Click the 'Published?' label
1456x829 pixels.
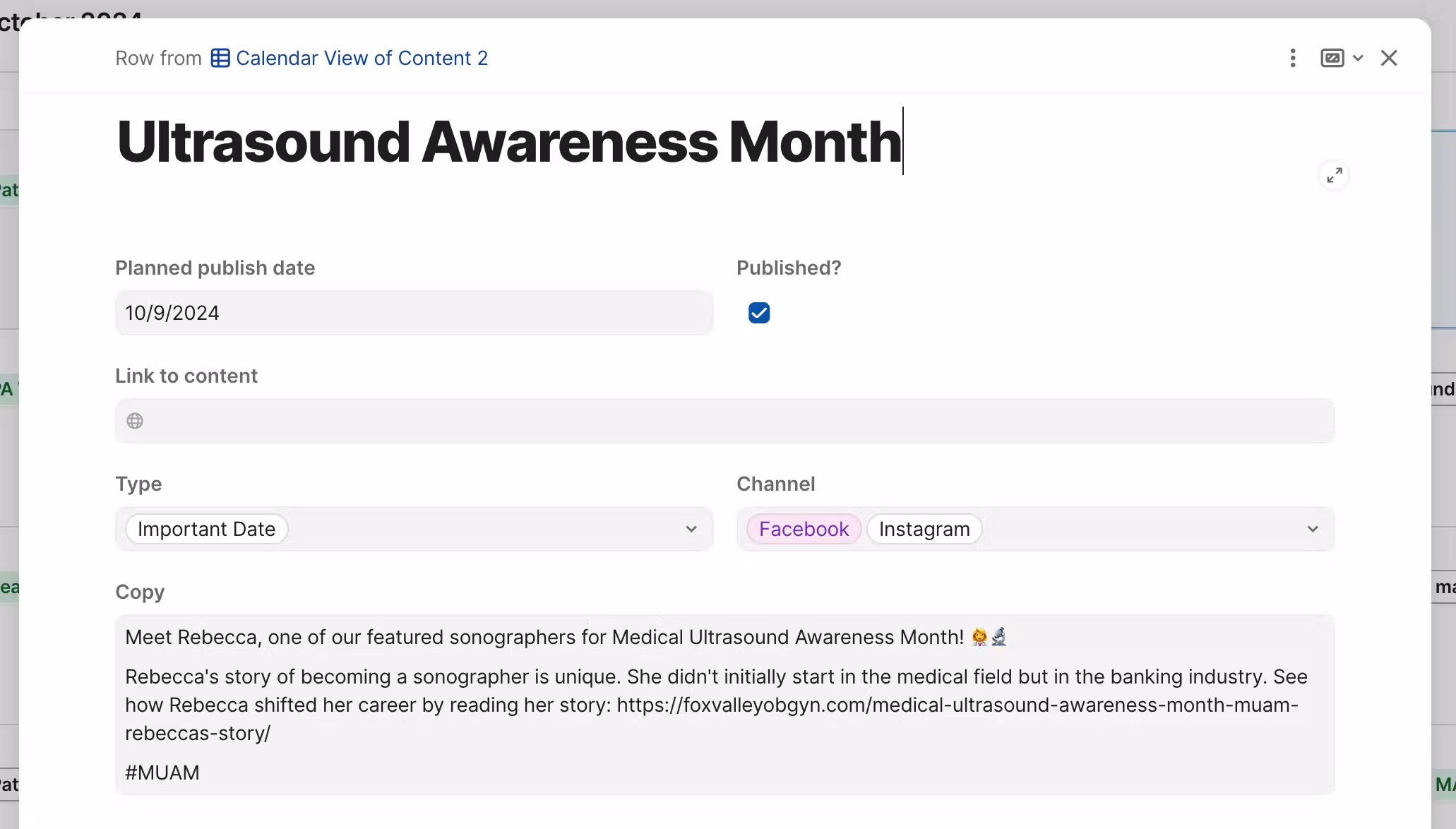coord(789,268)
